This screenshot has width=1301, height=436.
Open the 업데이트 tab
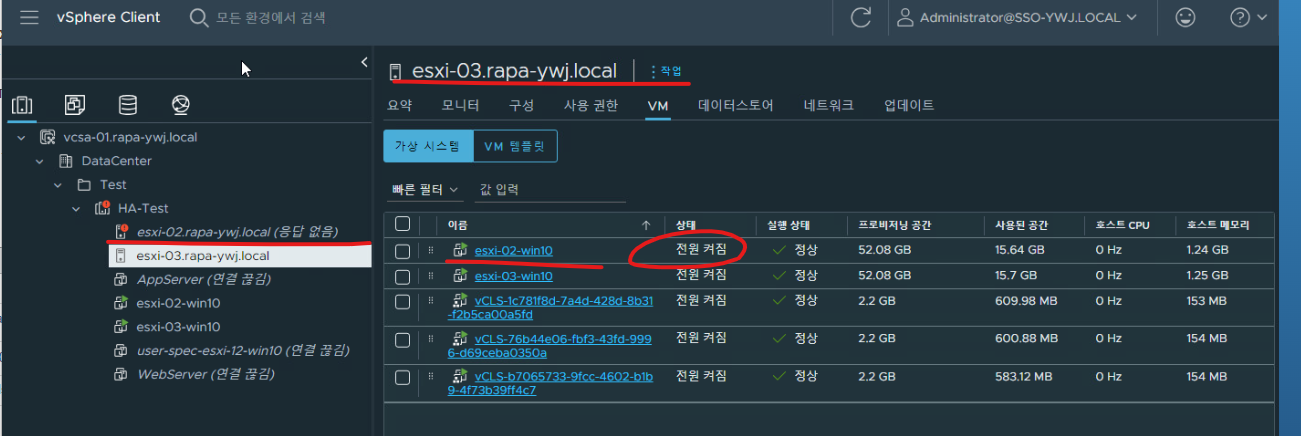909,105
